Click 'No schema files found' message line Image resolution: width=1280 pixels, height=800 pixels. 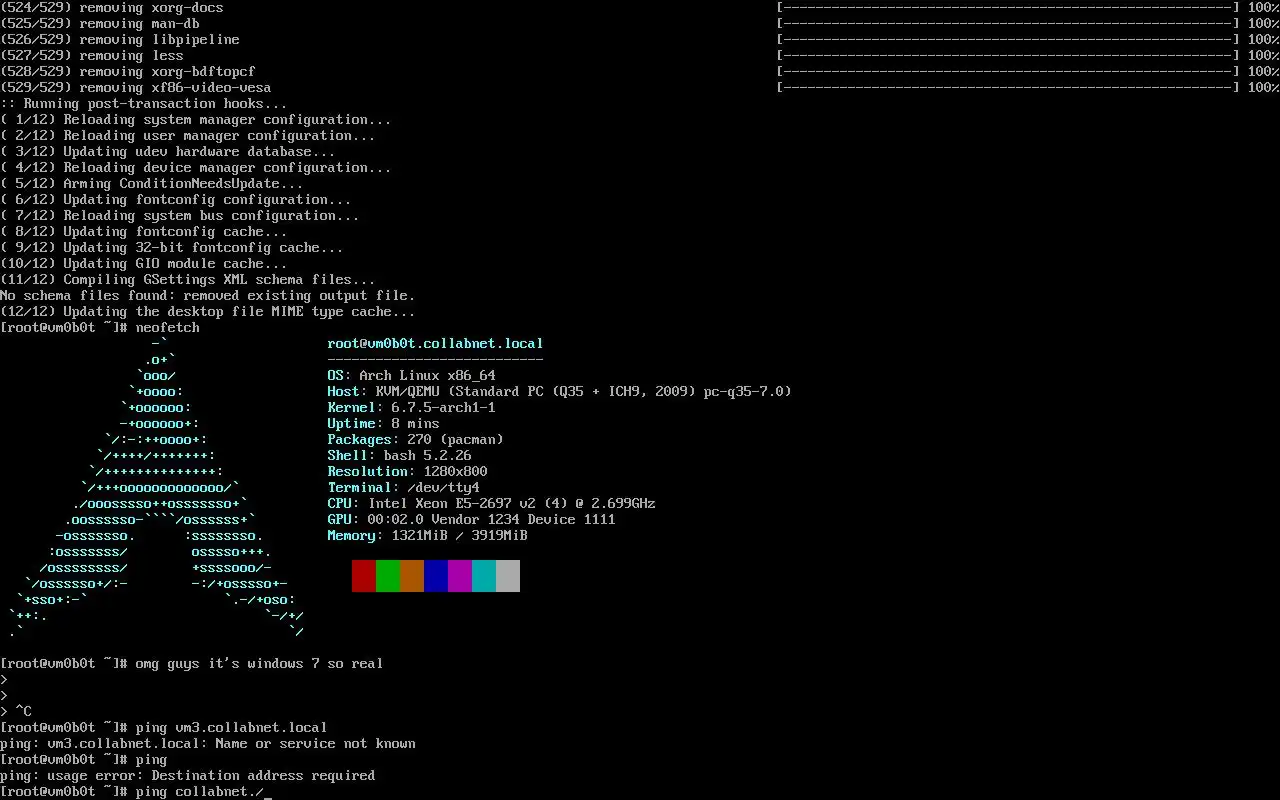pos(208,296)
